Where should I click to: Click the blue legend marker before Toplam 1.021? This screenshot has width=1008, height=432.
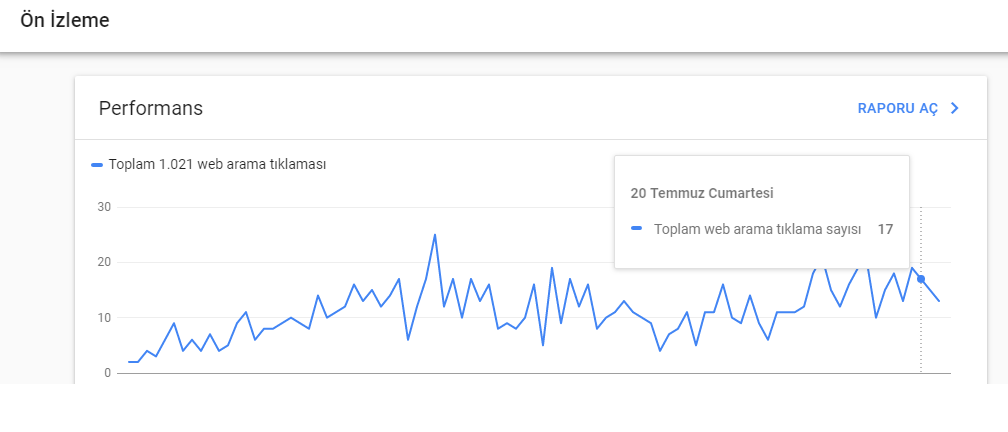97,165
